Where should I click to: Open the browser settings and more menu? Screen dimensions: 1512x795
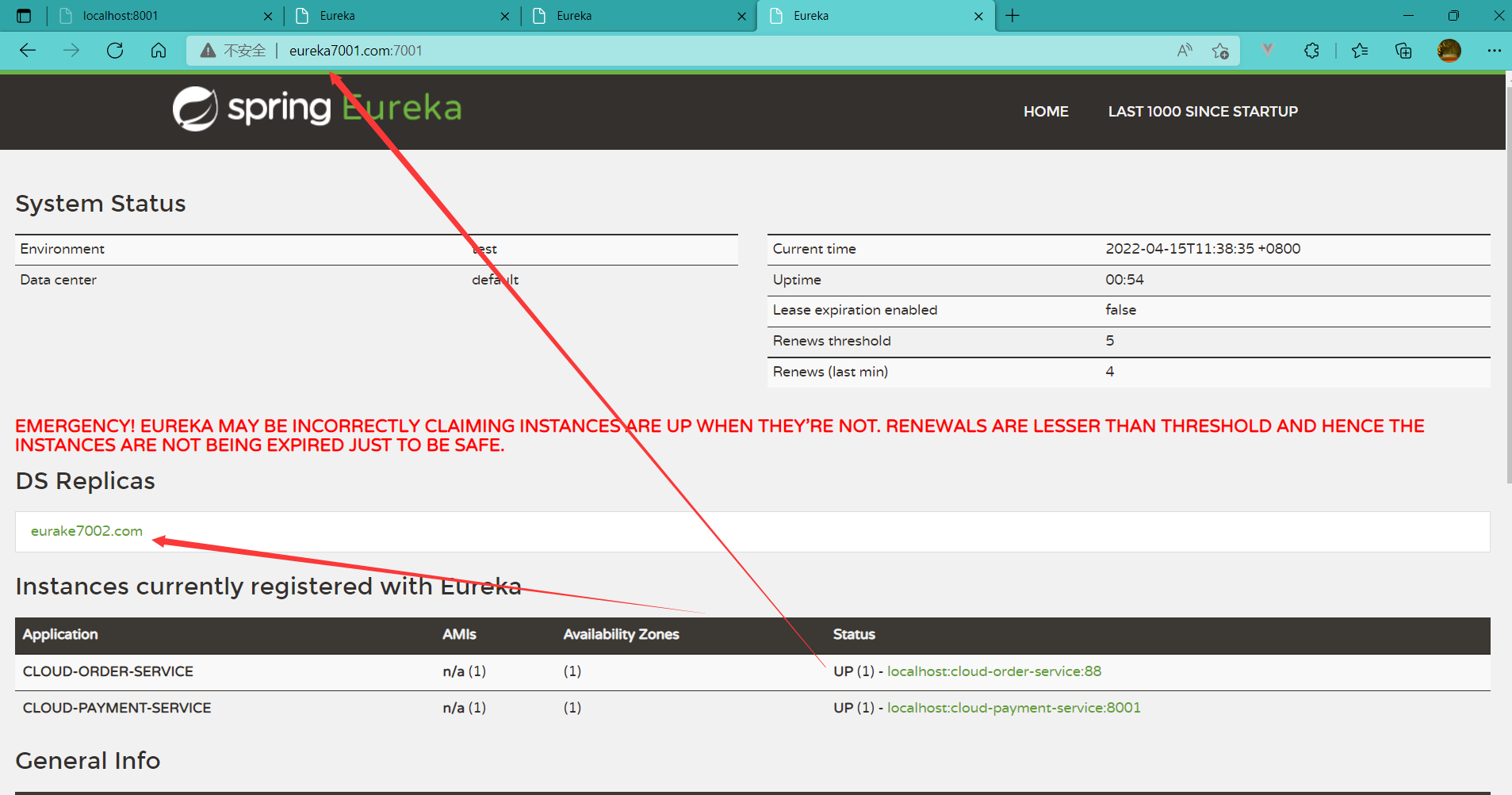click(x=1494, y=51)
